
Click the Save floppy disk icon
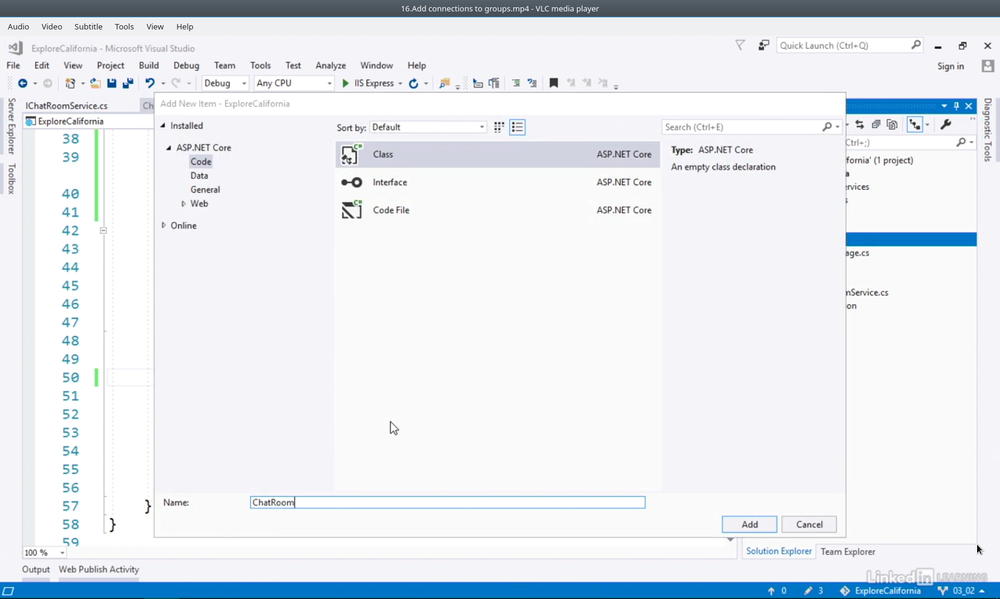[x=112, y=83]
